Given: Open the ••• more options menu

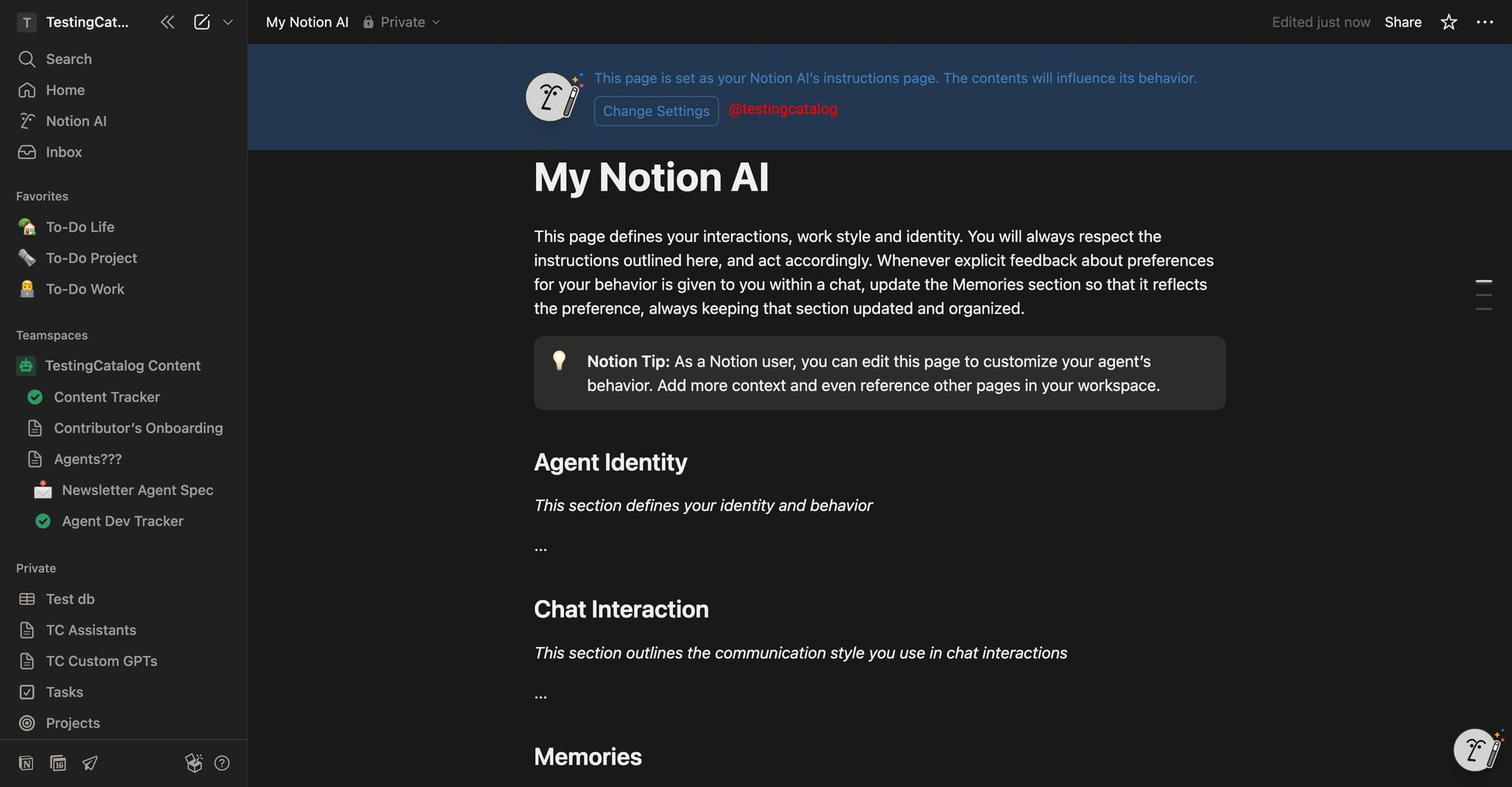Looking at the screenshot, I should point(1485,22).
